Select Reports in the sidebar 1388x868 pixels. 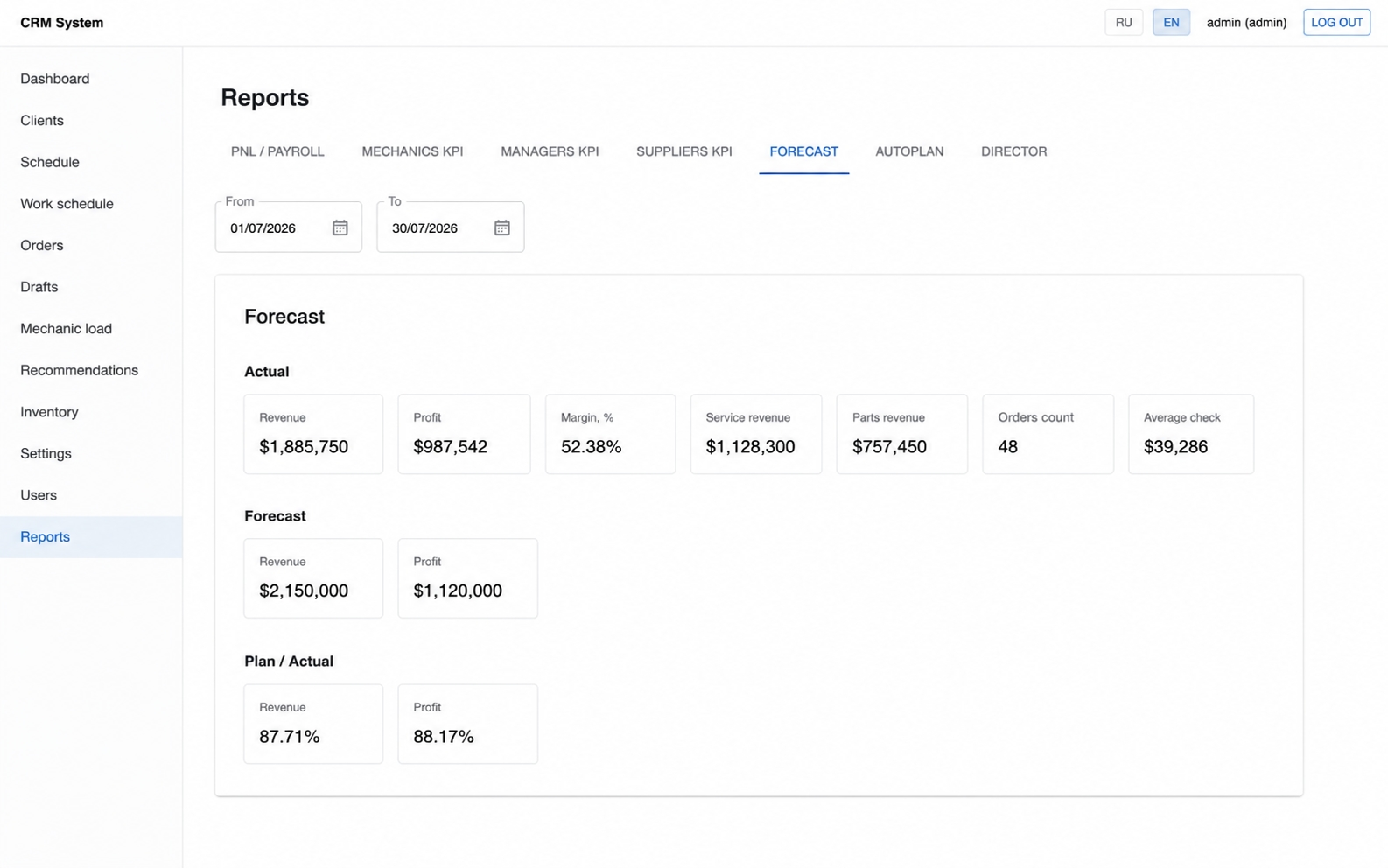tap(91, 537)
